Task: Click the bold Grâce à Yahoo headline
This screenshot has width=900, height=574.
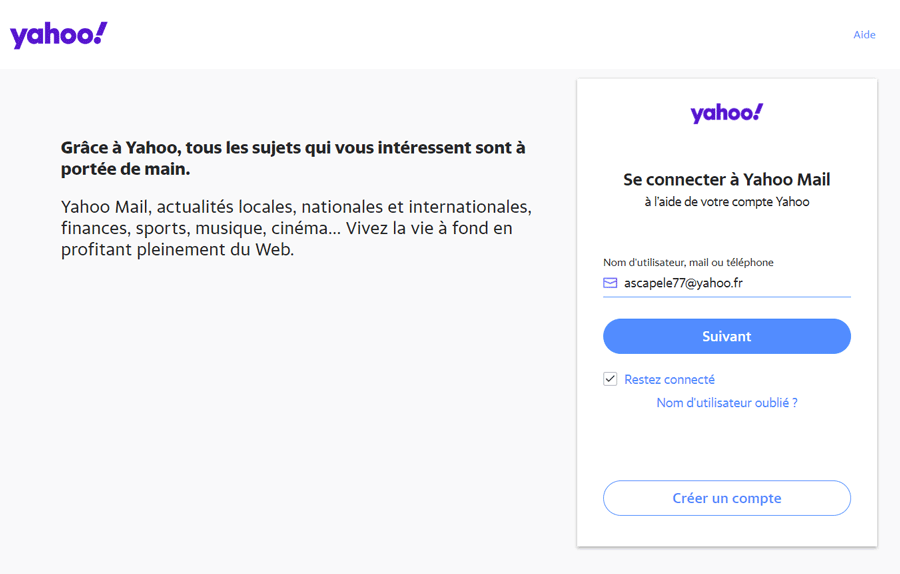Action: point(293,158)
